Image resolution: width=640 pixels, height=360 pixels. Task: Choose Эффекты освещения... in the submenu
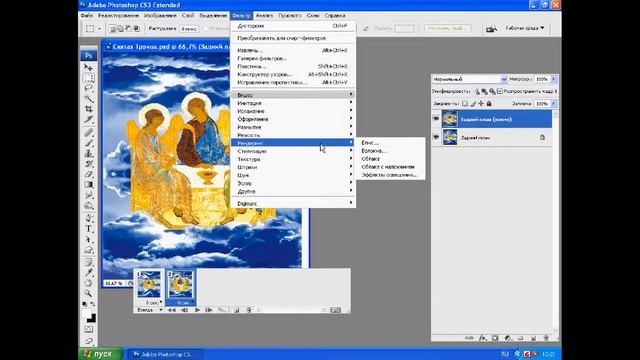(x=390, y=175)
